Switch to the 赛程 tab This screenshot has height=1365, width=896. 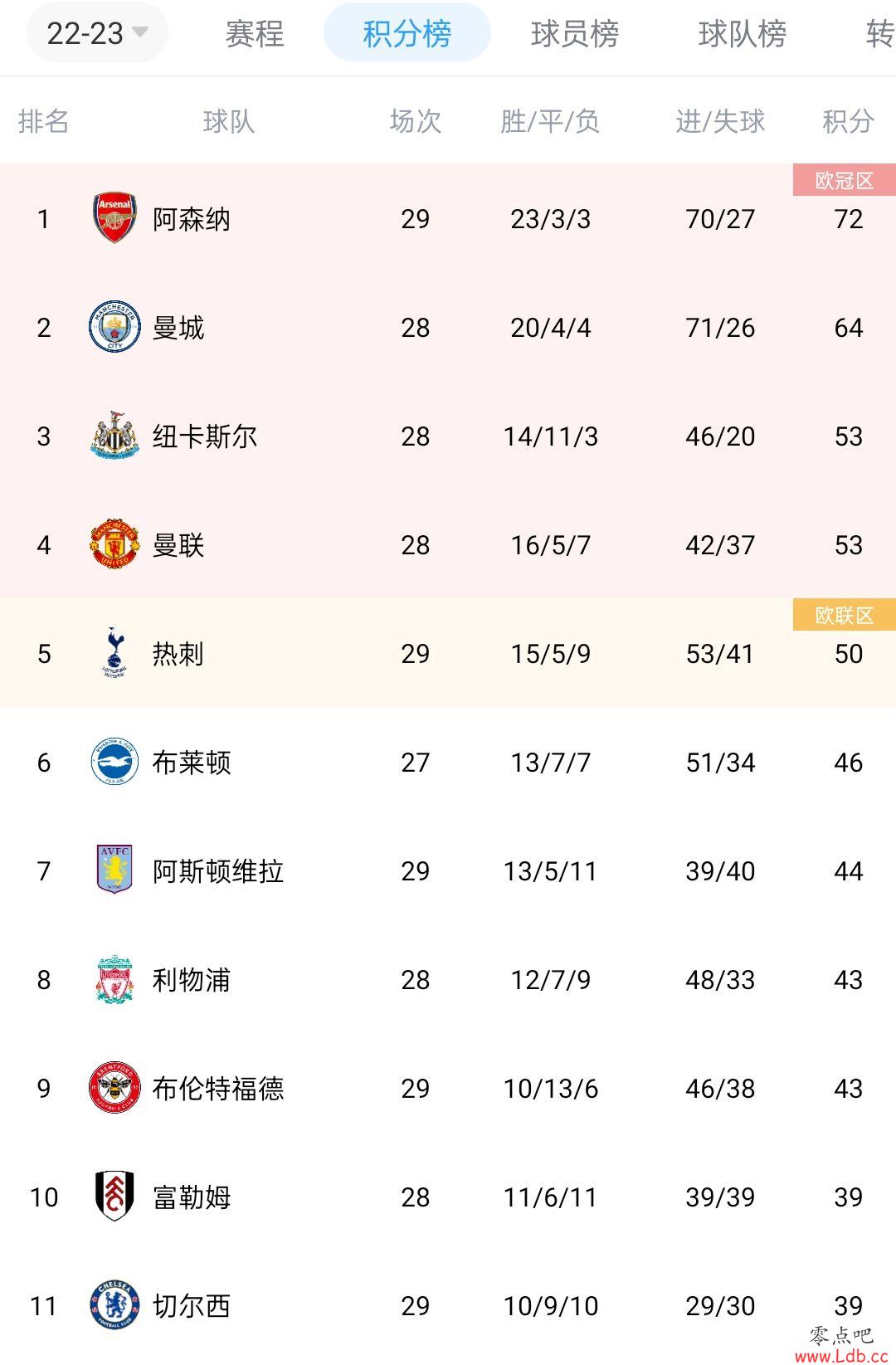pyautogui.click(x=255, y=34)
